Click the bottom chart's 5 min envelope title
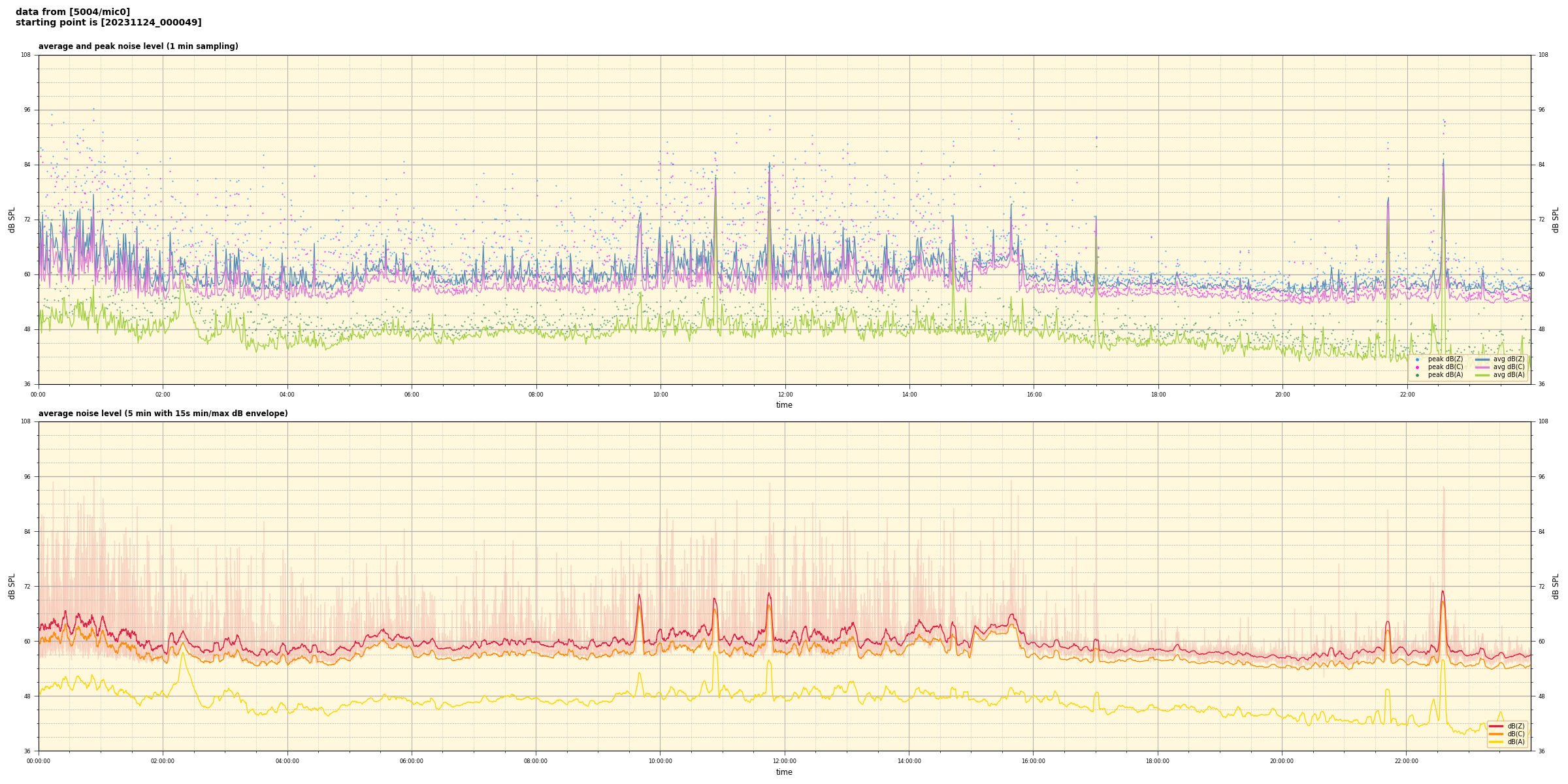 pos(163,414)
